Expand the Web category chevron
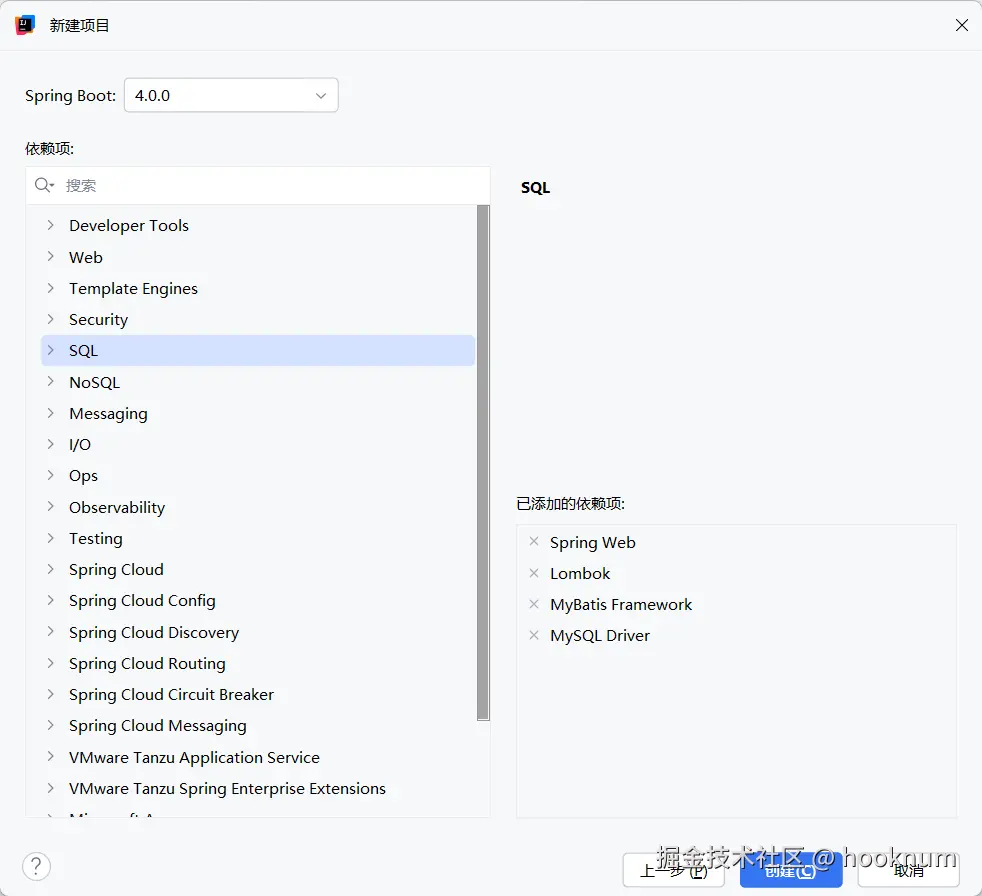982x896 pixels. point(51,256)
